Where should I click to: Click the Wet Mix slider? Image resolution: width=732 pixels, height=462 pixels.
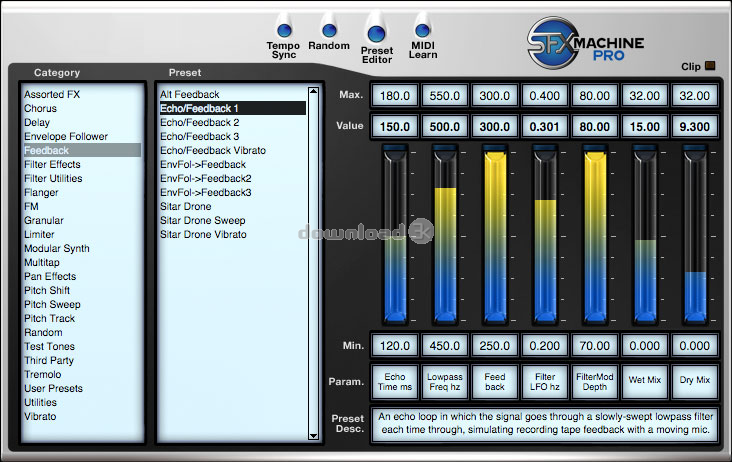click(645, 234)
